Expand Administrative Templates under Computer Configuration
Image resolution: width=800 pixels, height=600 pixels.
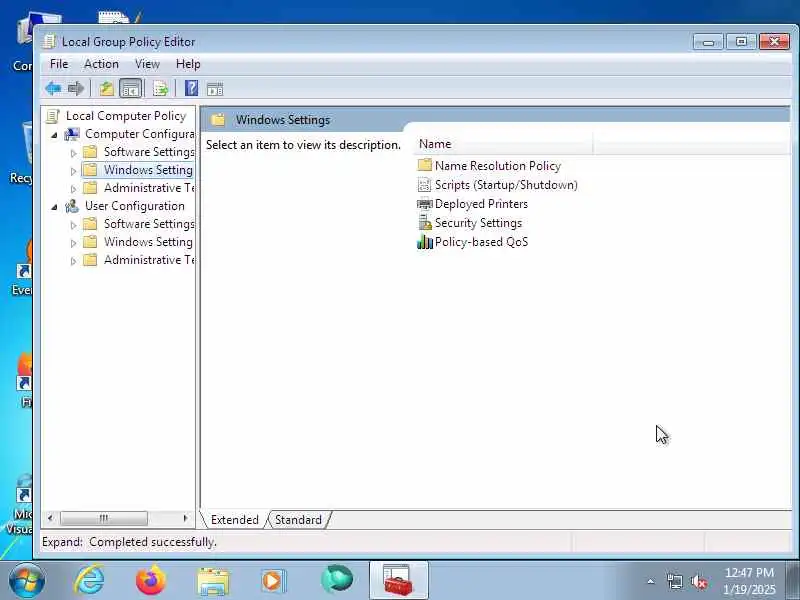click(73, 189)
